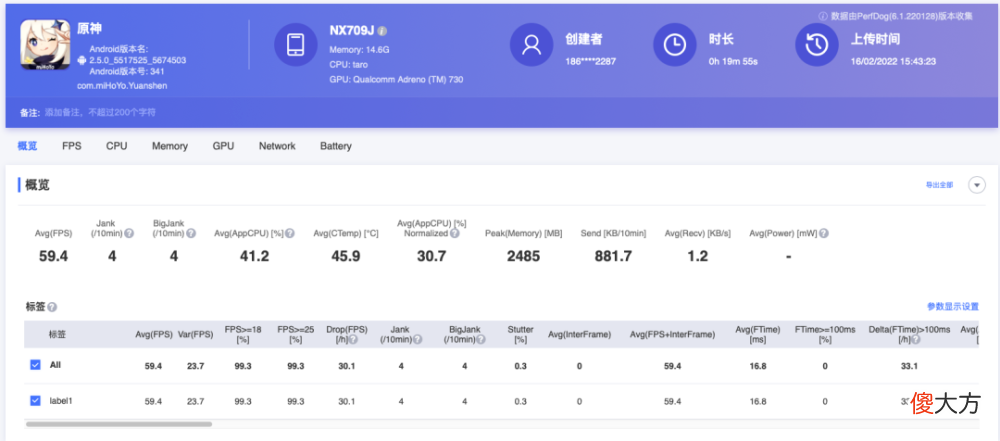Click the Avg(InterFrame) column header
The height and width of the screenshot is (441, 1000).
point(579,334)
